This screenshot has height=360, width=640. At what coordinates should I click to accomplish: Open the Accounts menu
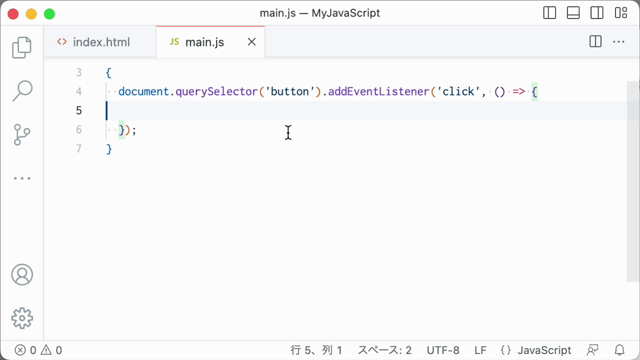coord(22,275)
